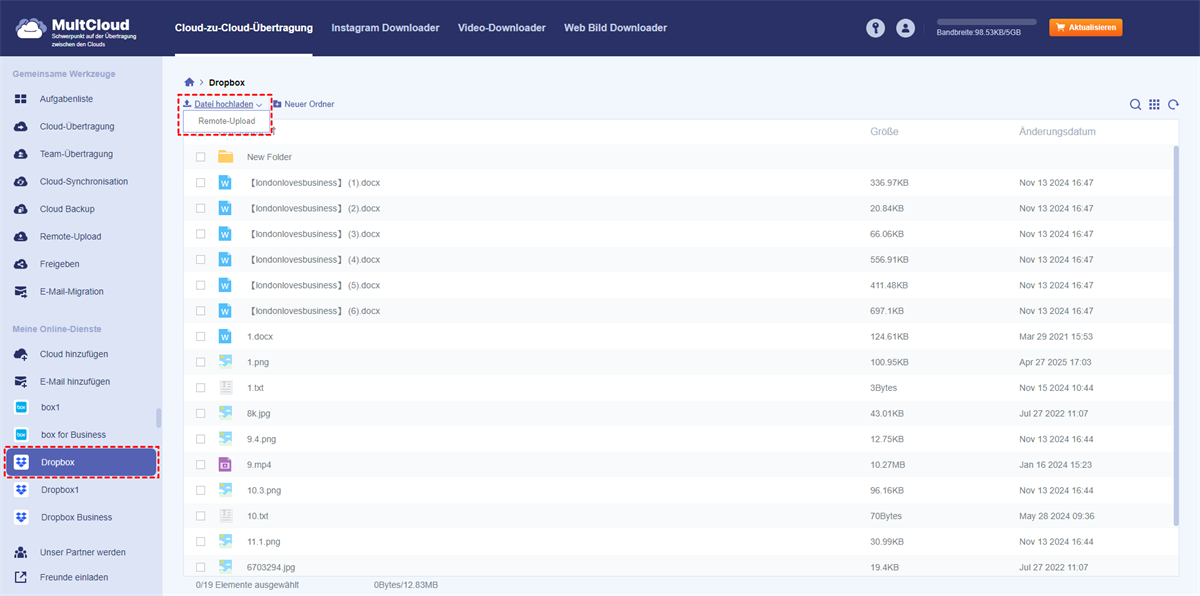The height and width of the screenshot is (596, 1200).
Task: Check the (1).docx file checkbox
Action: click(x=201, y=183)
